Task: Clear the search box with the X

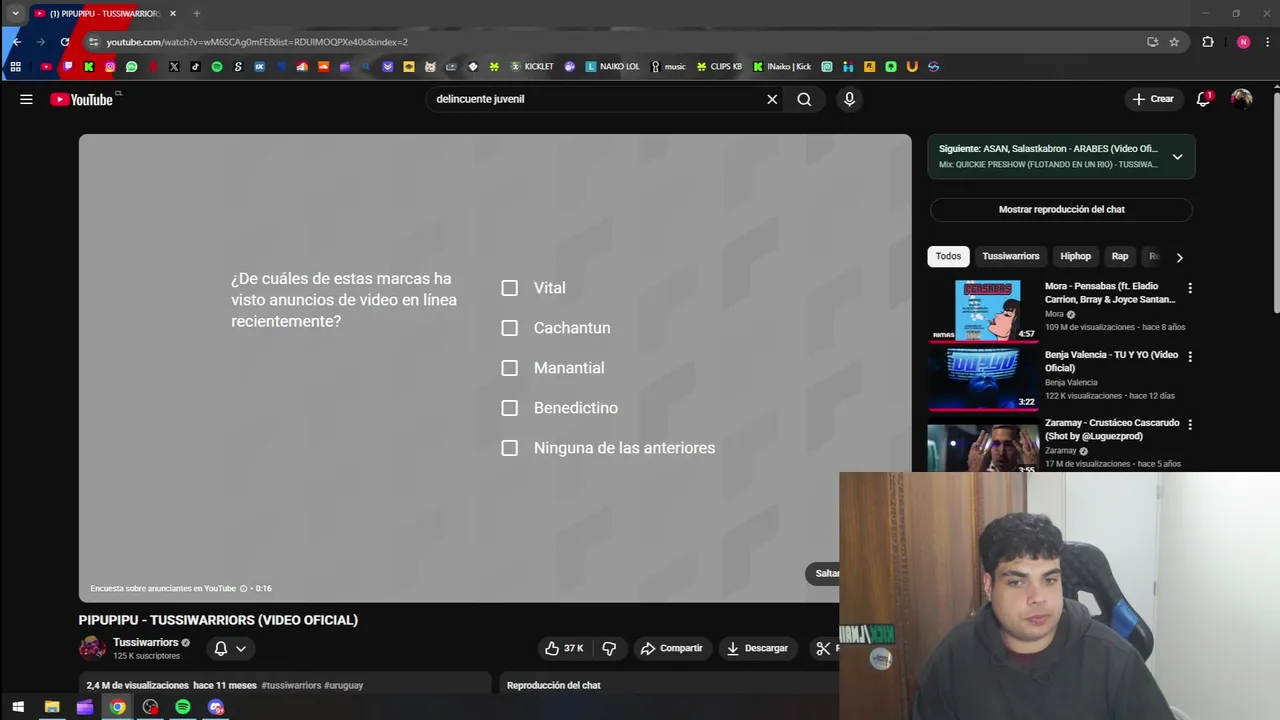Action: (x=772, y=99)
